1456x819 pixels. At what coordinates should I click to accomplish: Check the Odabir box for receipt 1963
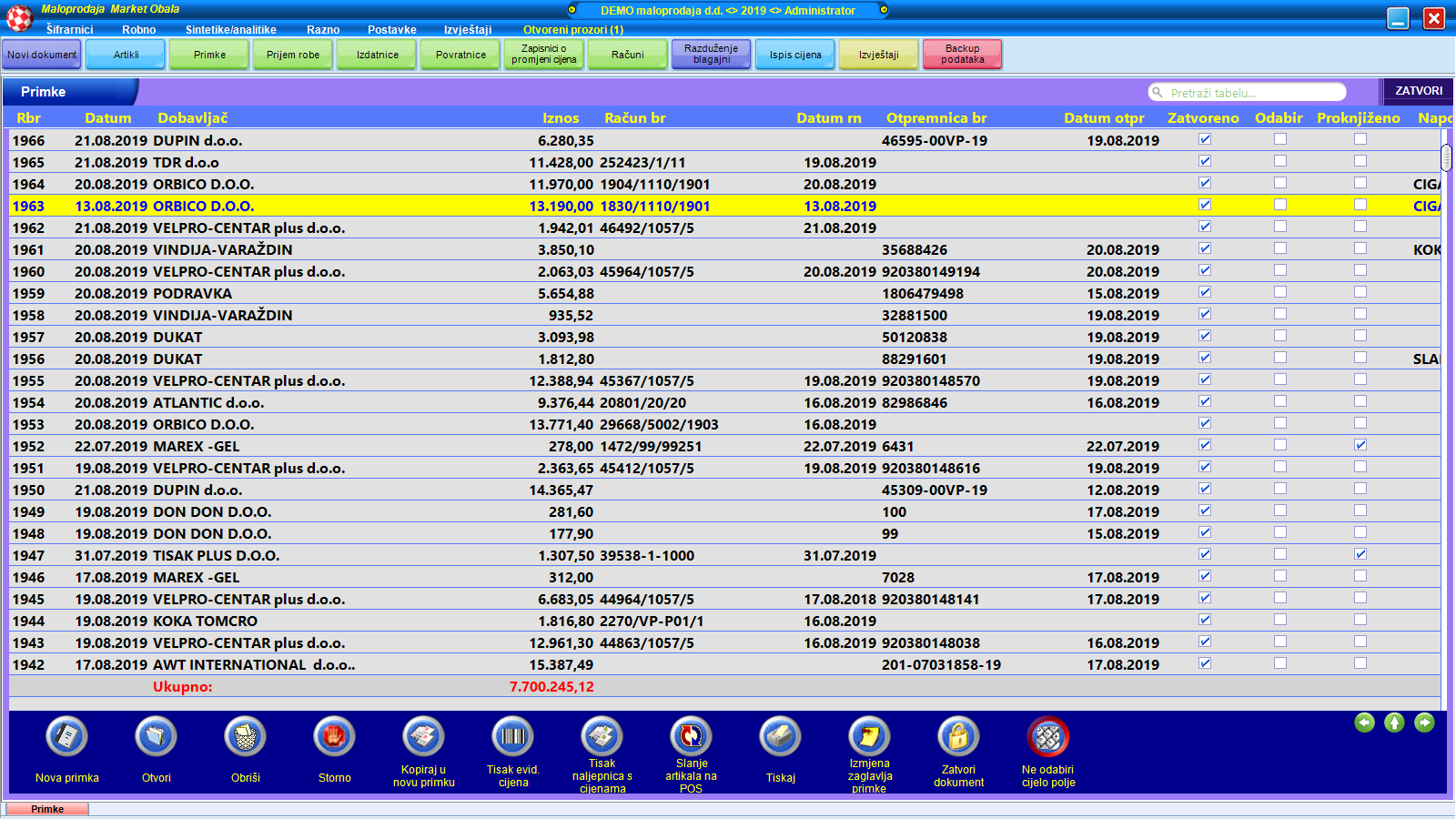click(1280, 205)
